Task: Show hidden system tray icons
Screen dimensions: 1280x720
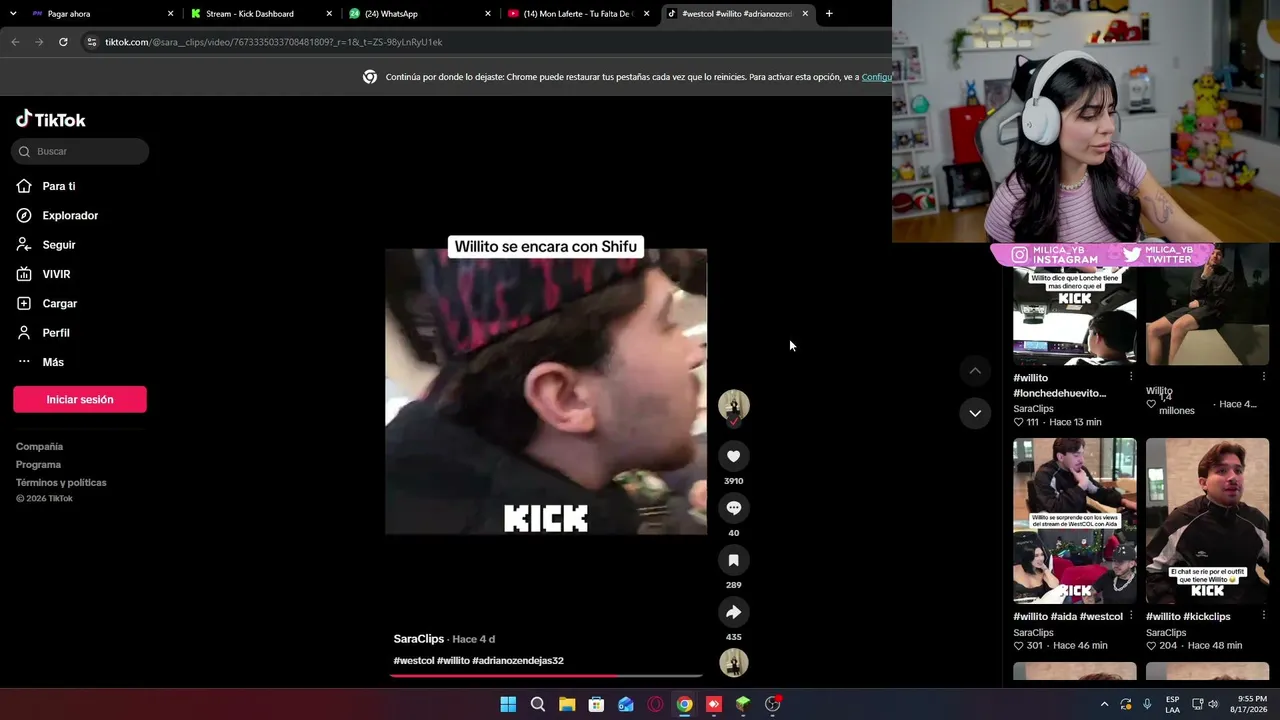Action: point(1104,704)
